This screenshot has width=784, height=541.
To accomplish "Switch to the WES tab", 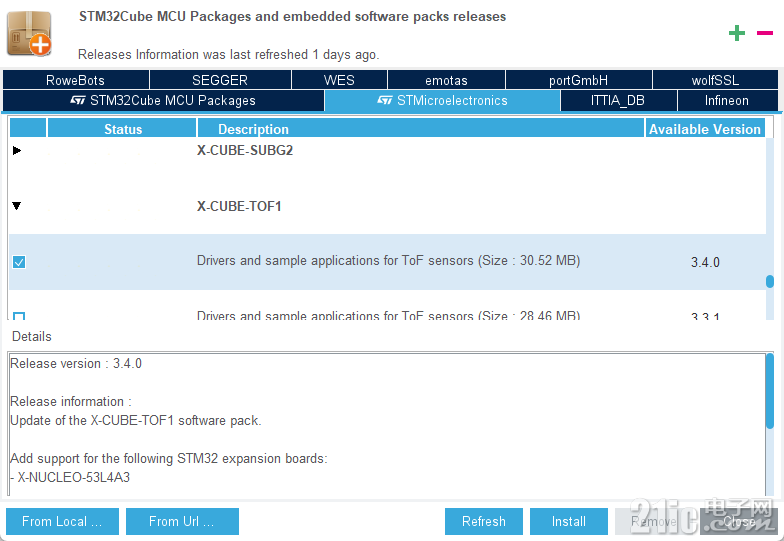I will pos(339,80).
